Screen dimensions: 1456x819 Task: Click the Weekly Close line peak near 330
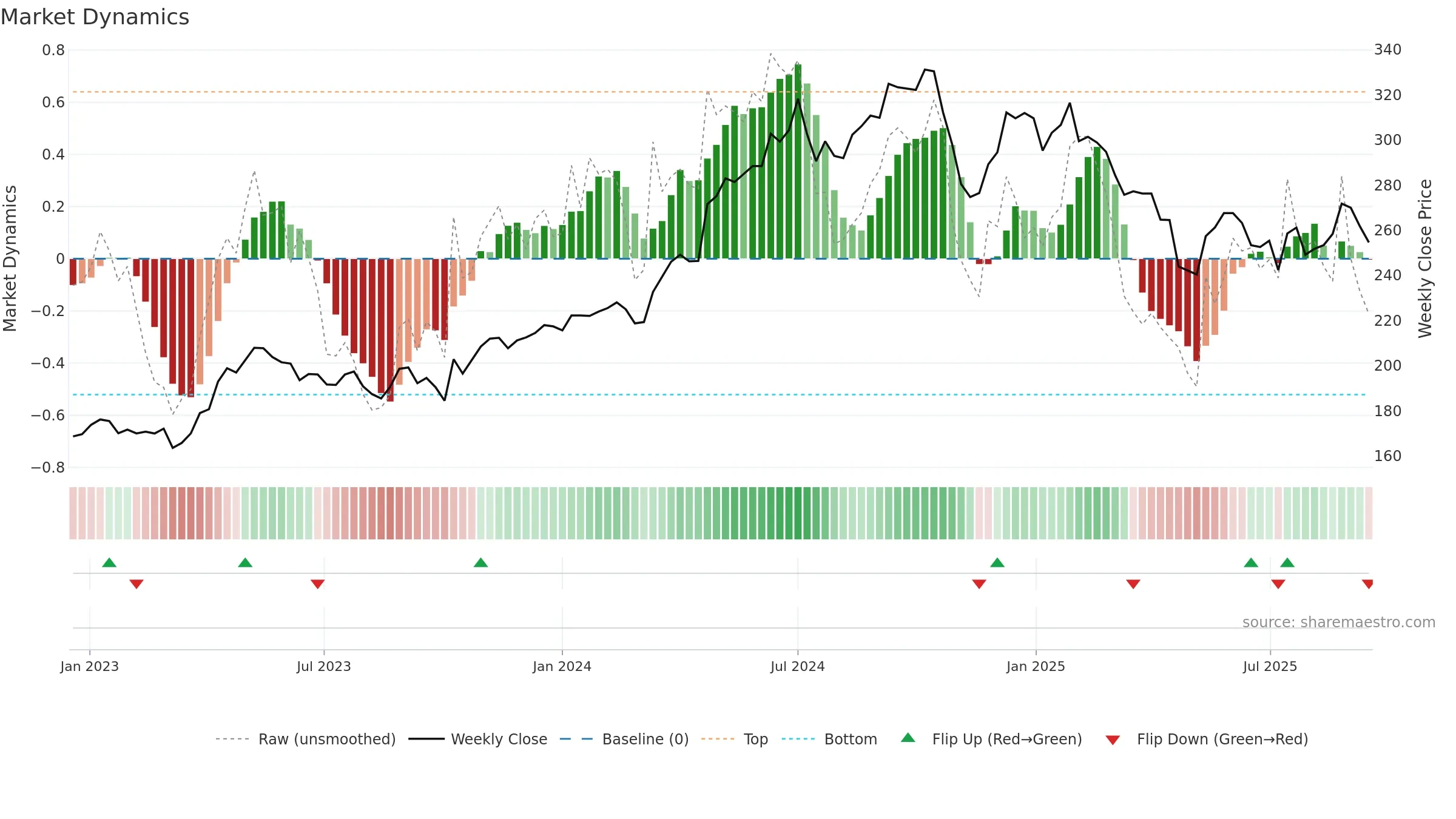(926, 70)
